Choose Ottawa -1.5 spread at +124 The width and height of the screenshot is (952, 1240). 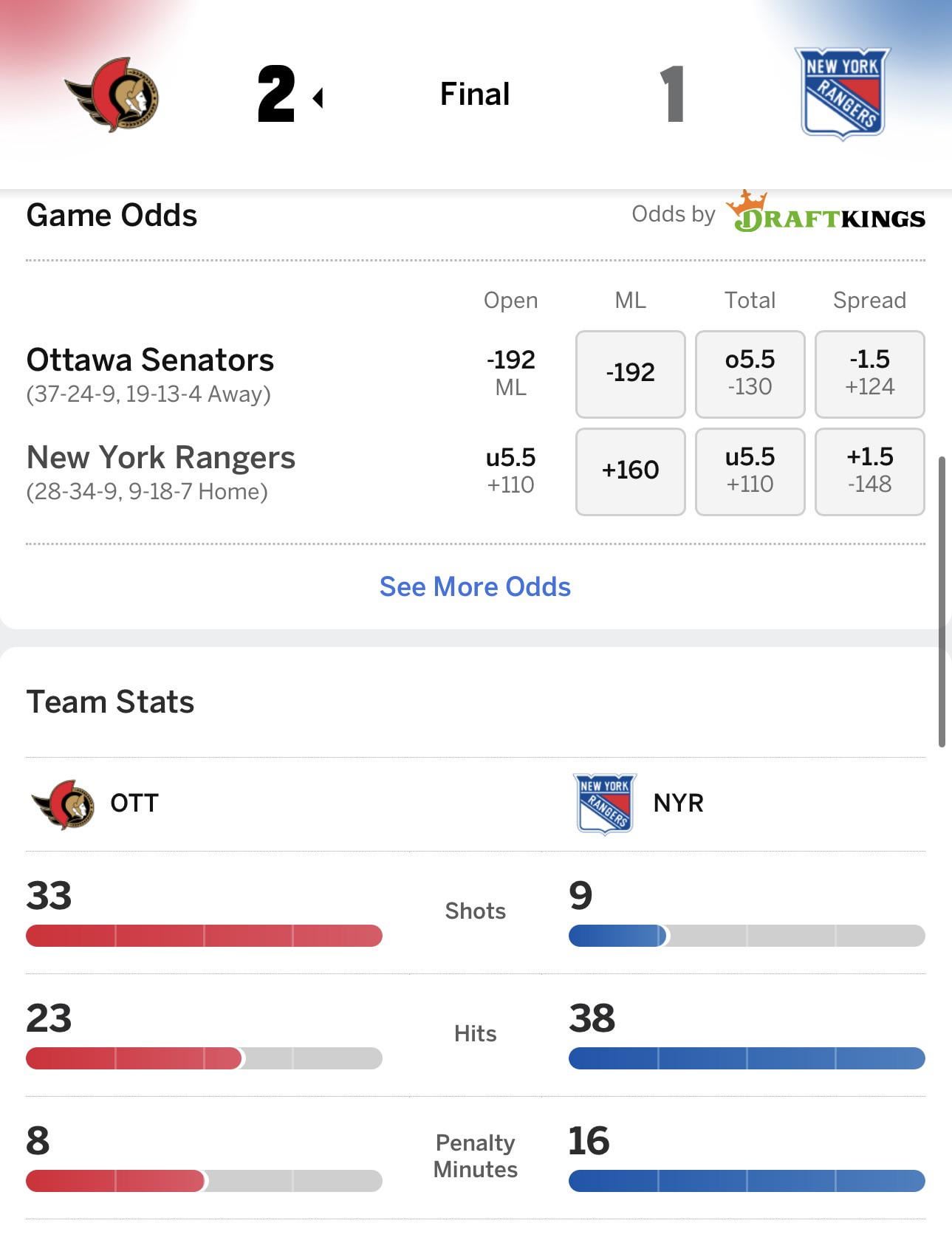(869, 373)
